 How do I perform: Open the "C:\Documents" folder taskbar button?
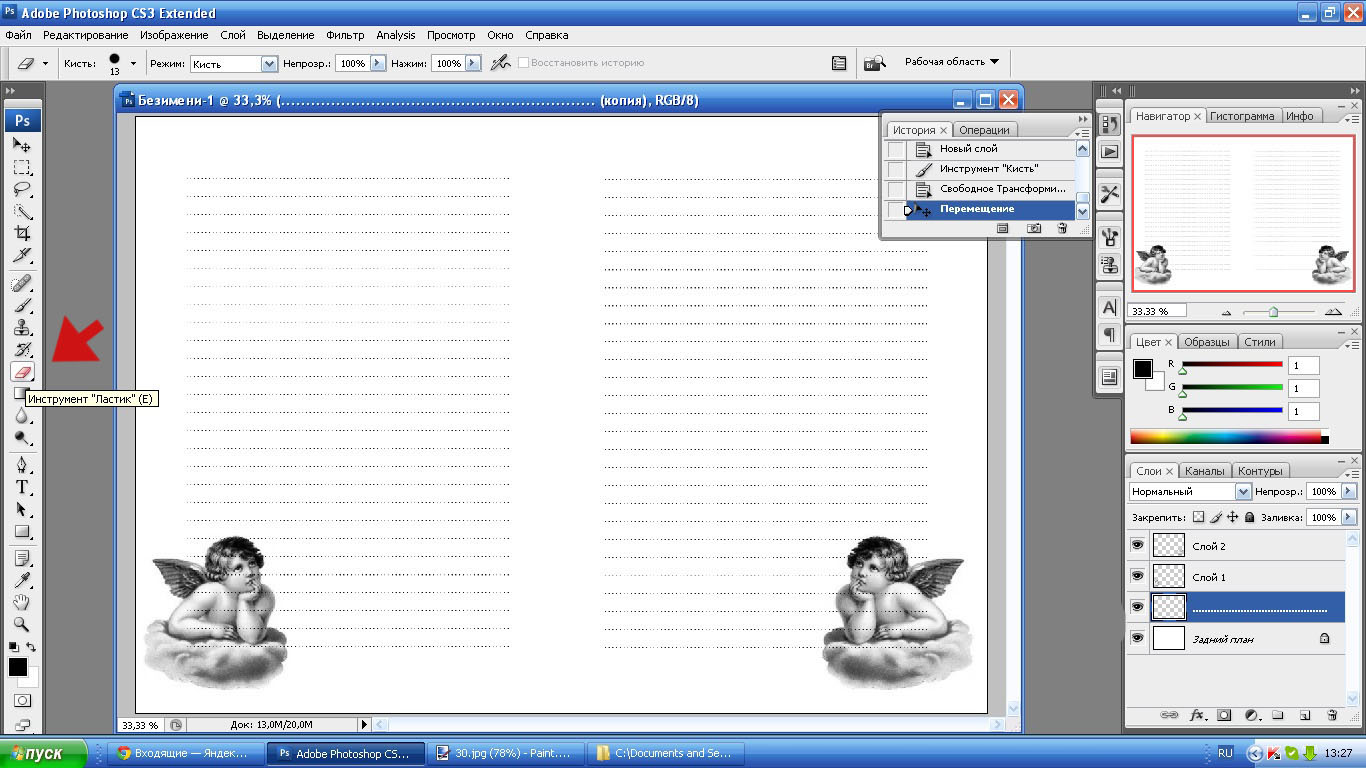click(664, 753)
